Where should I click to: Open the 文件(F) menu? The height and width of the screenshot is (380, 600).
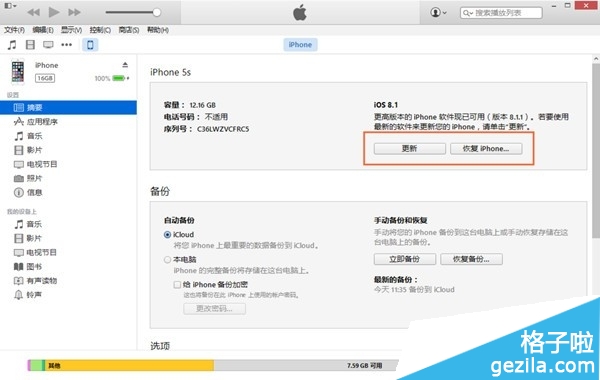[15, 30]
